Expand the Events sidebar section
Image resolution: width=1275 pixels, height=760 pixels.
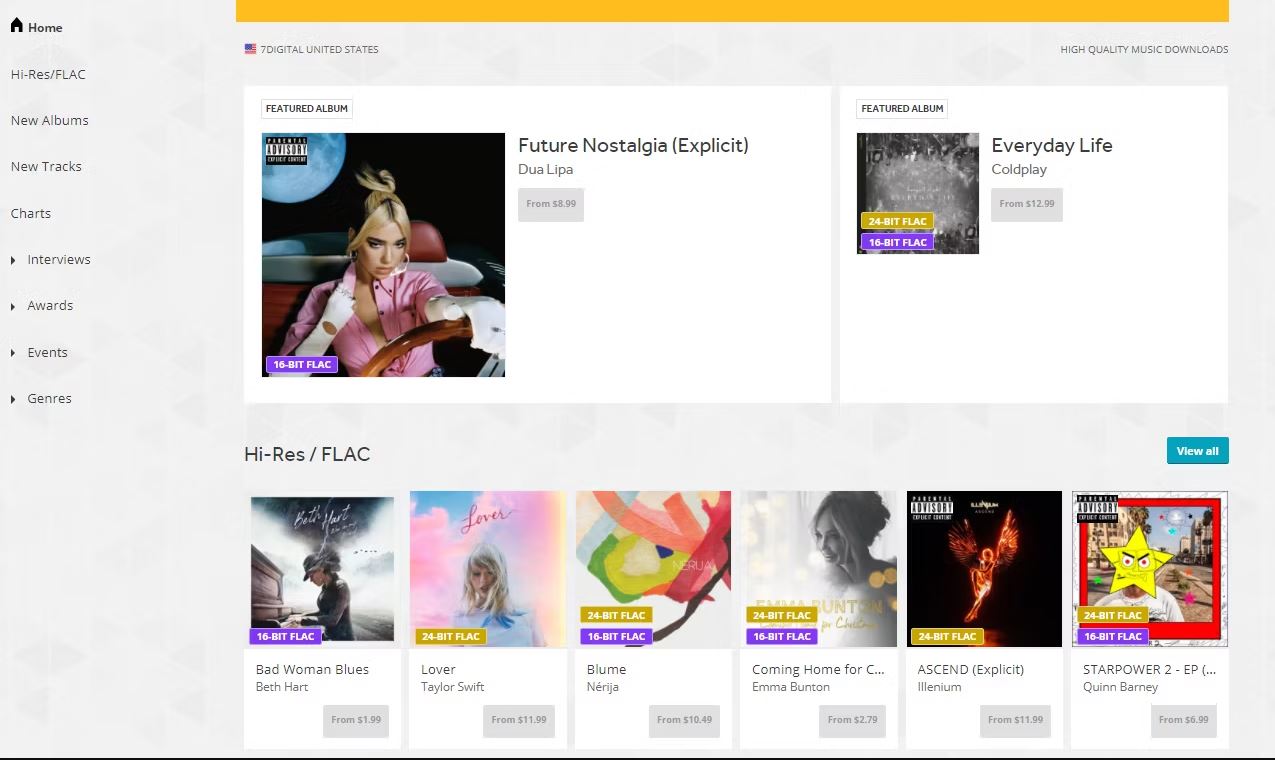pyautogui.click(x=13, y=353)
